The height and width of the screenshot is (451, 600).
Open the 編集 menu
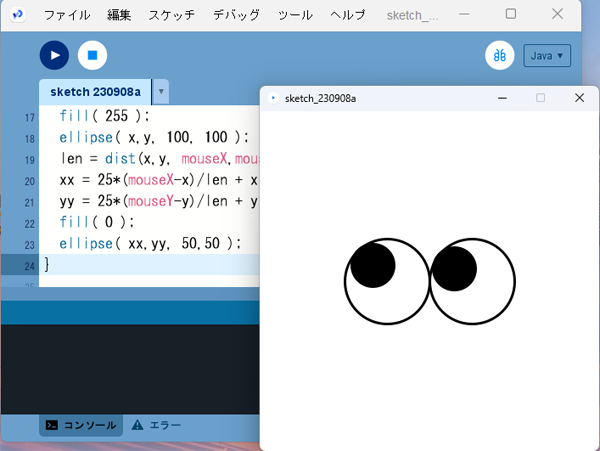click(x=119, y=15)
